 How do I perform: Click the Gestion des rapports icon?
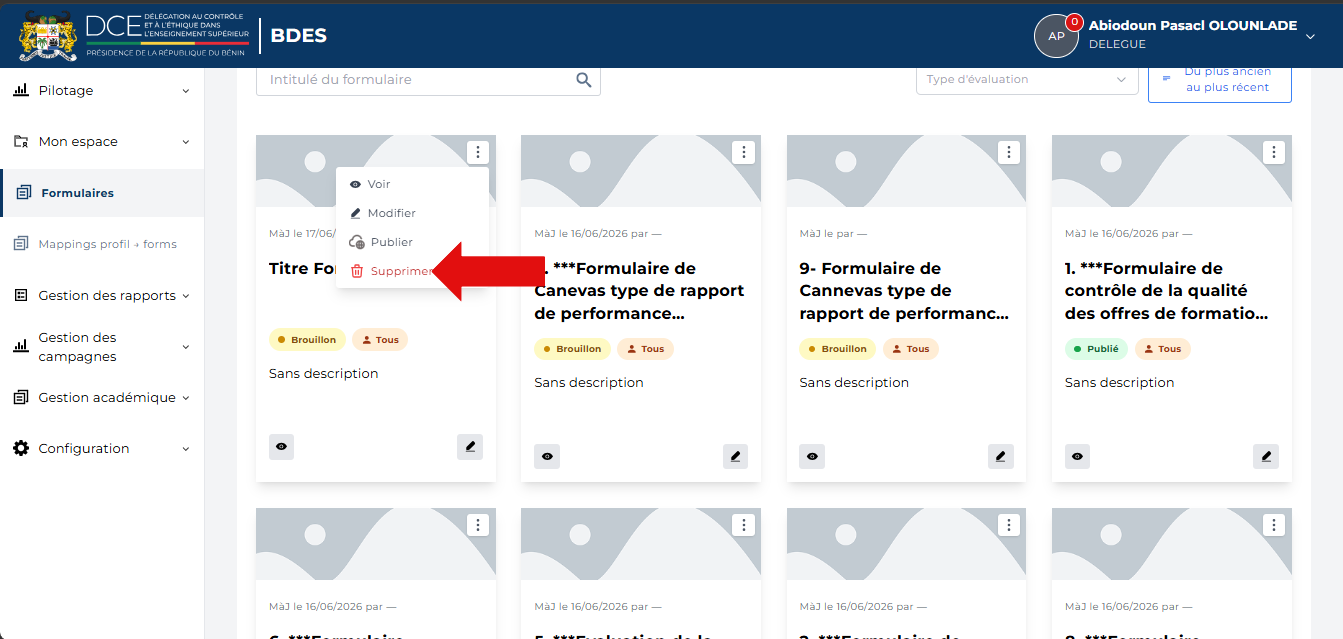tap(21, 295)
